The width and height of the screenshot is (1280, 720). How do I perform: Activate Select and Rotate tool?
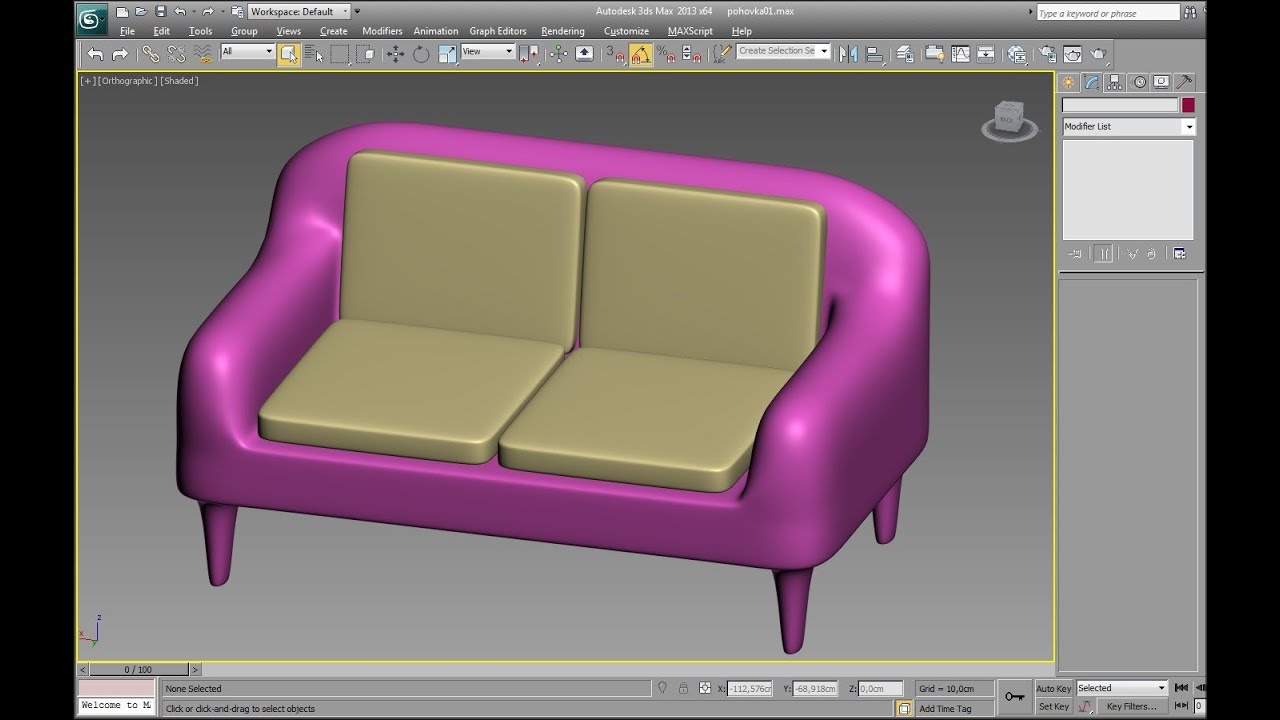coord(421,54)
